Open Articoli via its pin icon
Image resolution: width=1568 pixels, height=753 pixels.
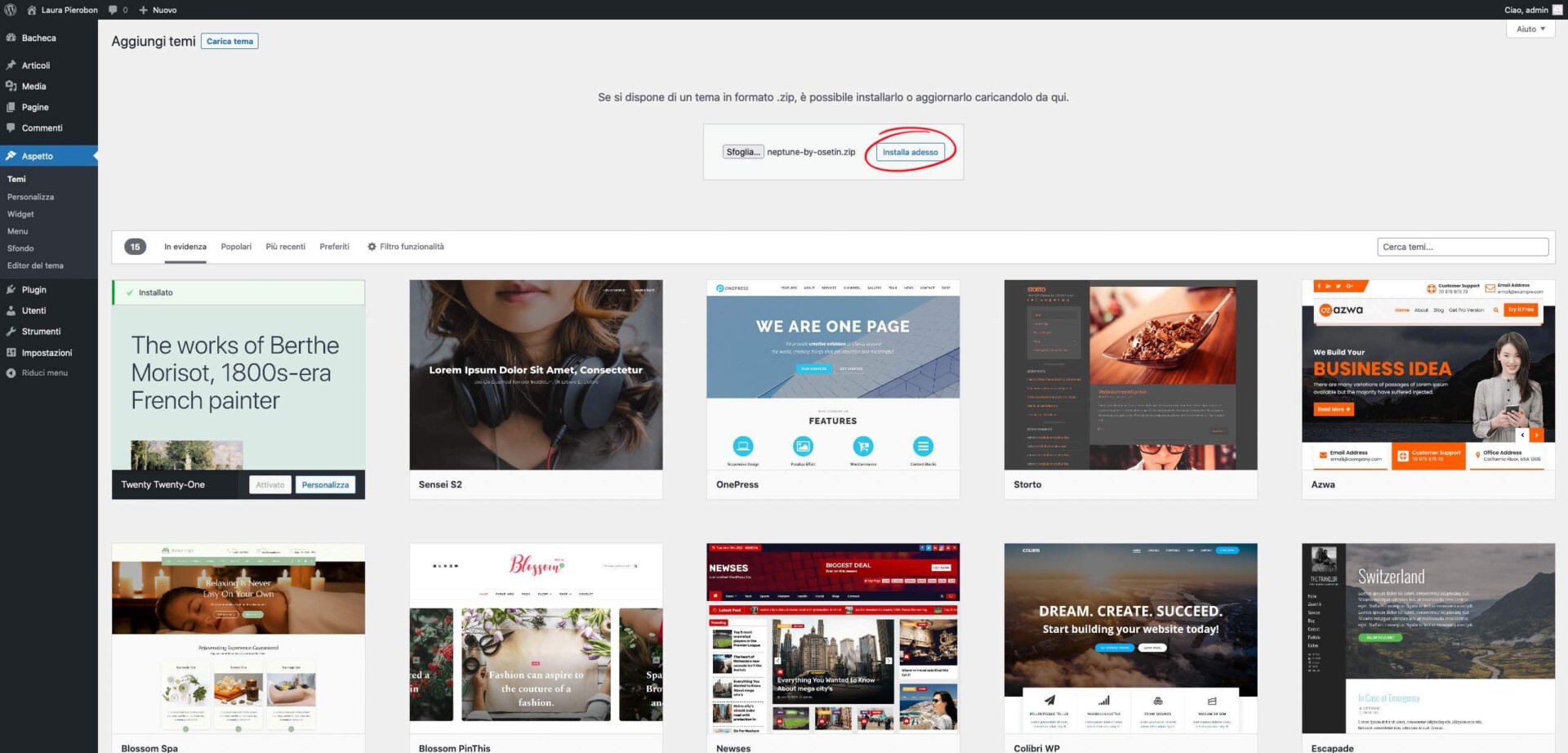(11, 65)
